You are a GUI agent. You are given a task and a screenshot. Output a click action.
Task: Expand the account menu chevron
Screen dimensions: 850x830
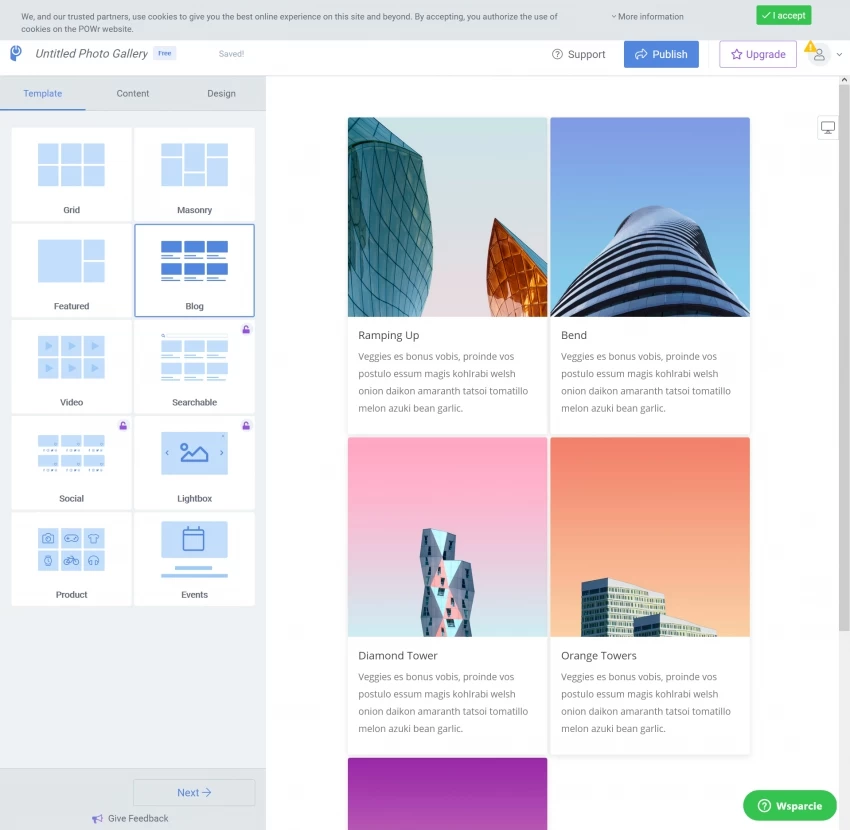(839, 54)
